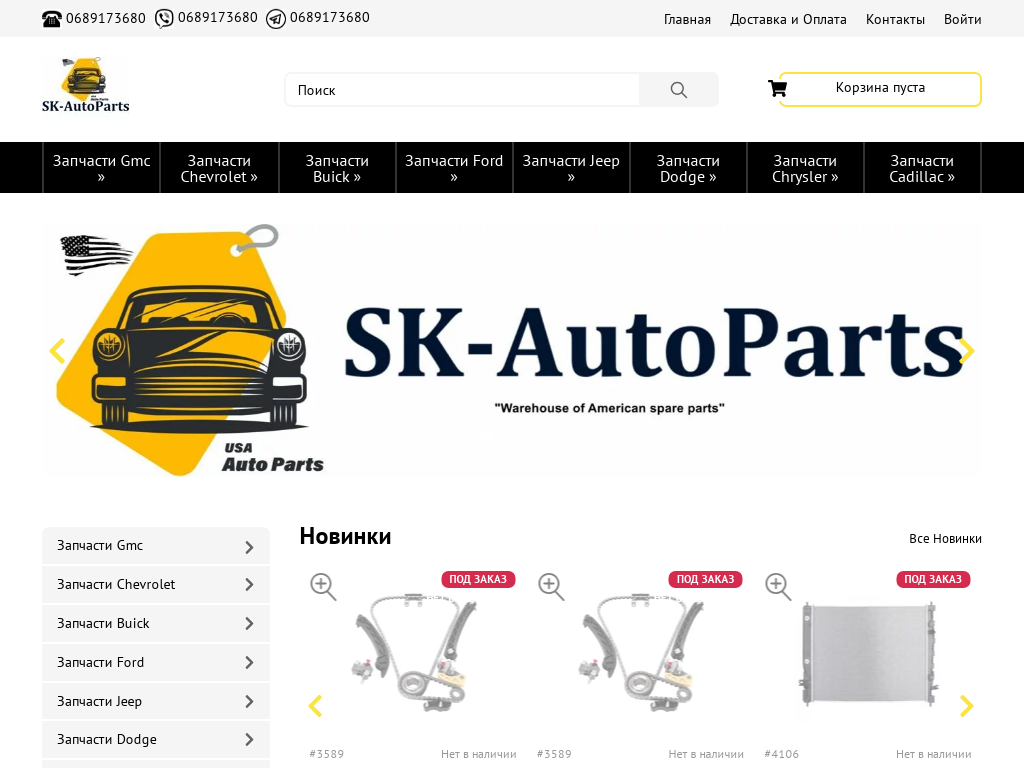1024x768 pixels.
Task: Click Запчасти Ford text in sidebar
Action: click(x=101, y=662)
